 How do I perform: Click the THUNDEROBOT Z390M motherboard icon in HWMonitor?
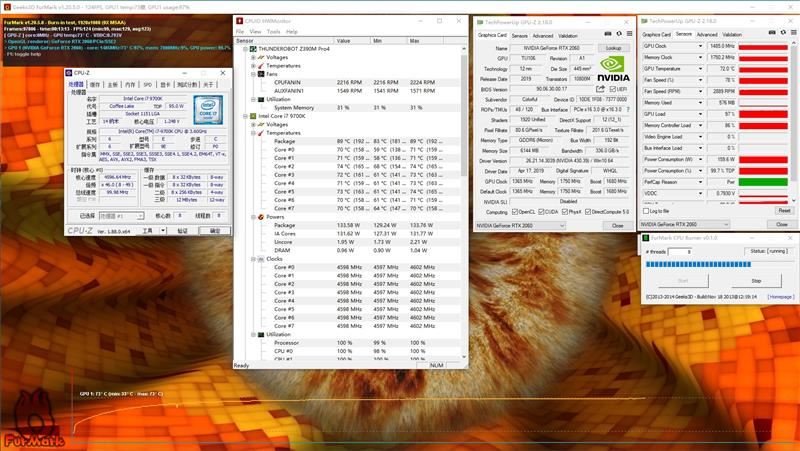(x=253, y=48)
